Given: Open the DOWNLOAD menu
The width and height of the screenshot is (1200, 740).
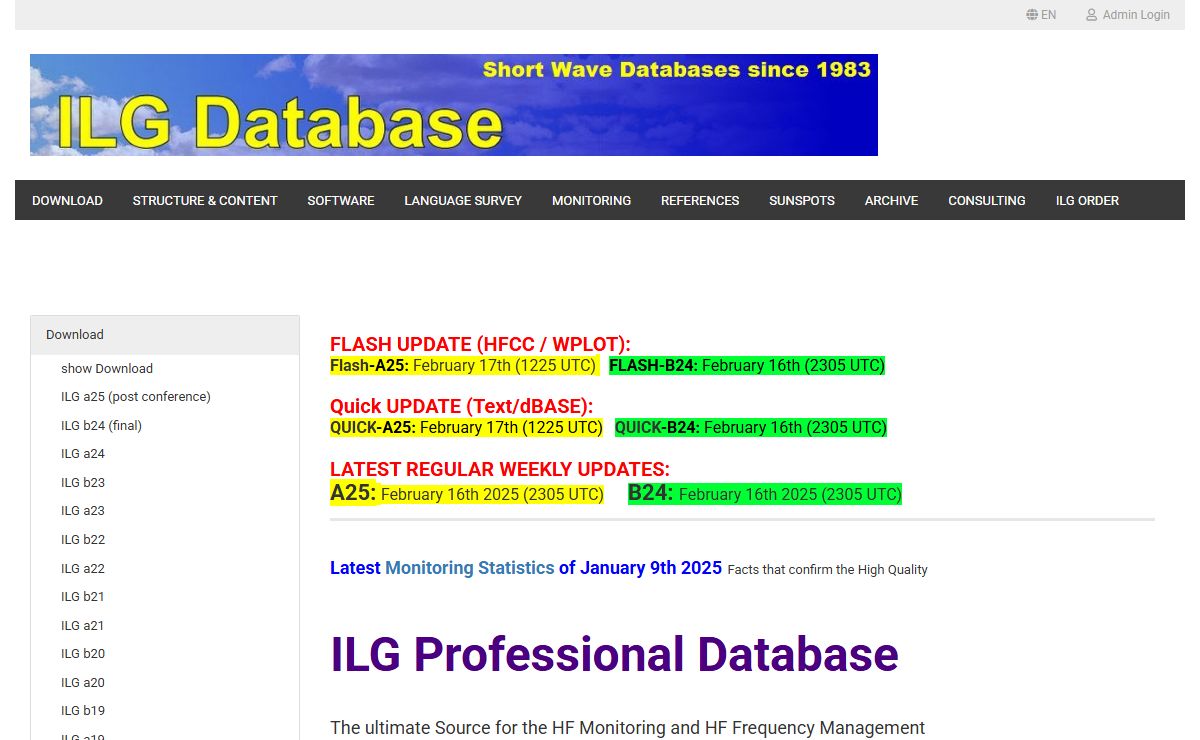Looking at the screenshot, I should 67,201.
